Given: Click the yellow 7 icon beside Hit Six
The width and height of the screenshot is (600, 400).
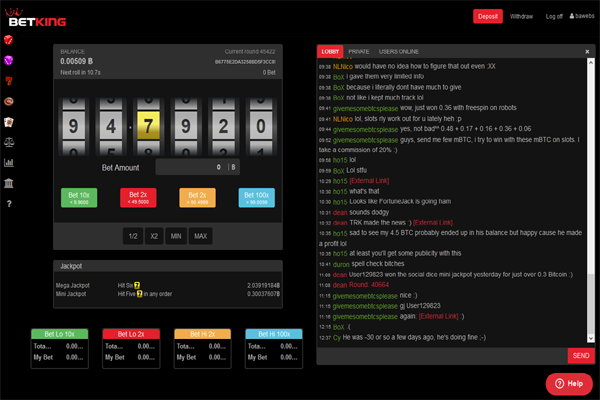Looking at the screenshot, I should point(137,286).
